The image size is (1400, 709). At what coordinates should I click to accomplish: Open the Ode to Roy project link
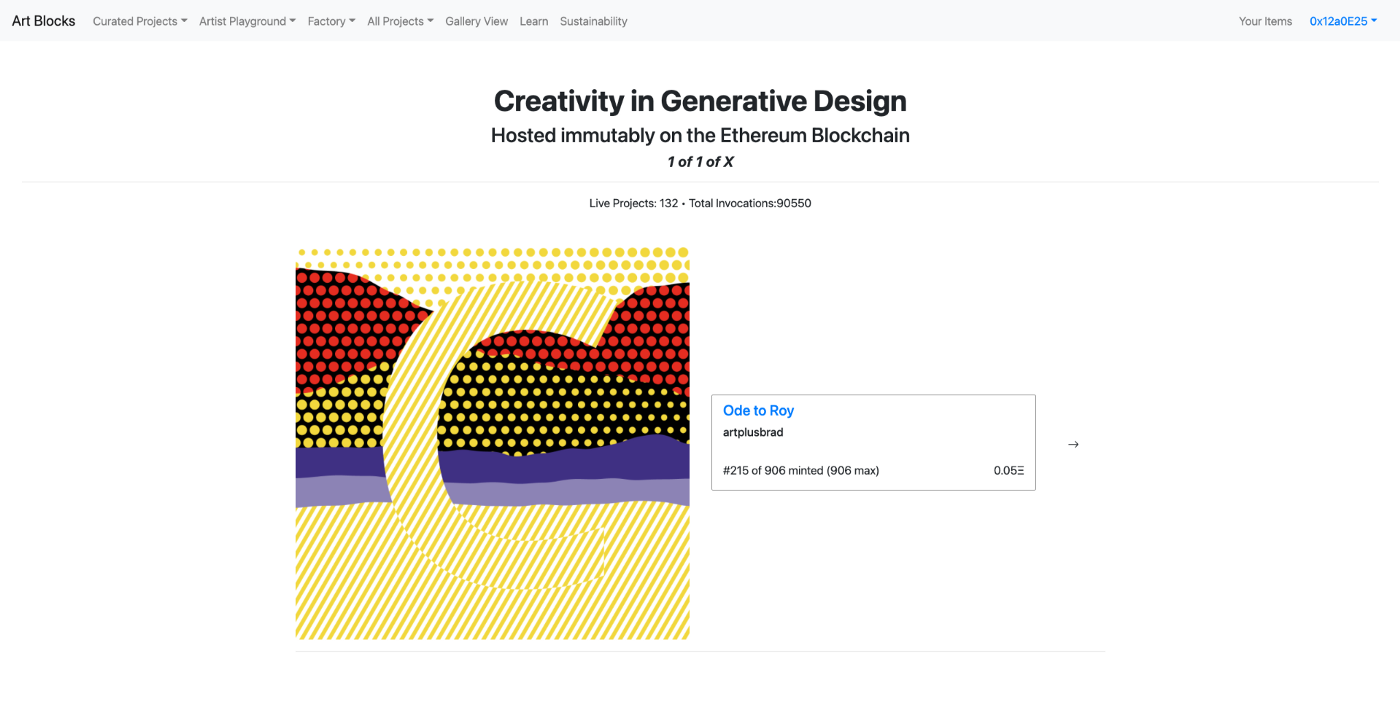click(758, 411)
